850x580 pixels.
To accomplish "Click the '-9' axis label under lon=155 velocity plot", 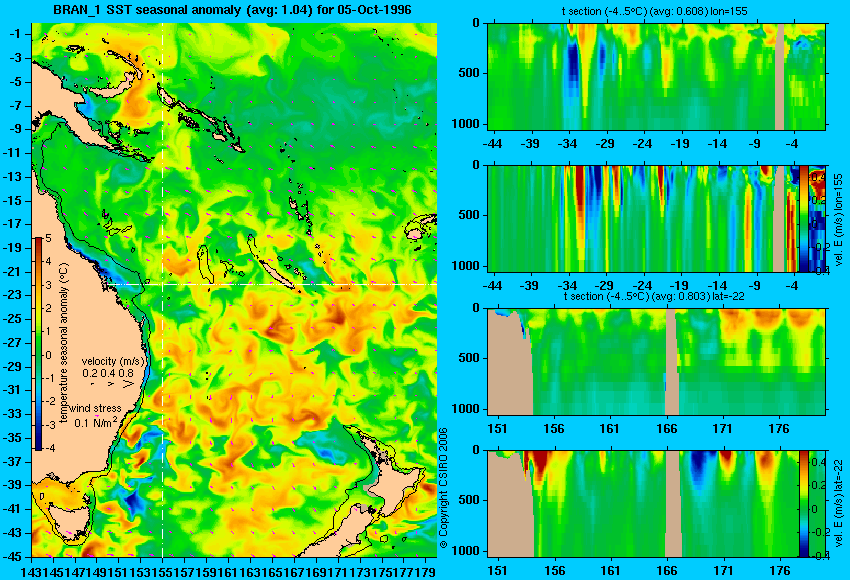I will 754,286.
